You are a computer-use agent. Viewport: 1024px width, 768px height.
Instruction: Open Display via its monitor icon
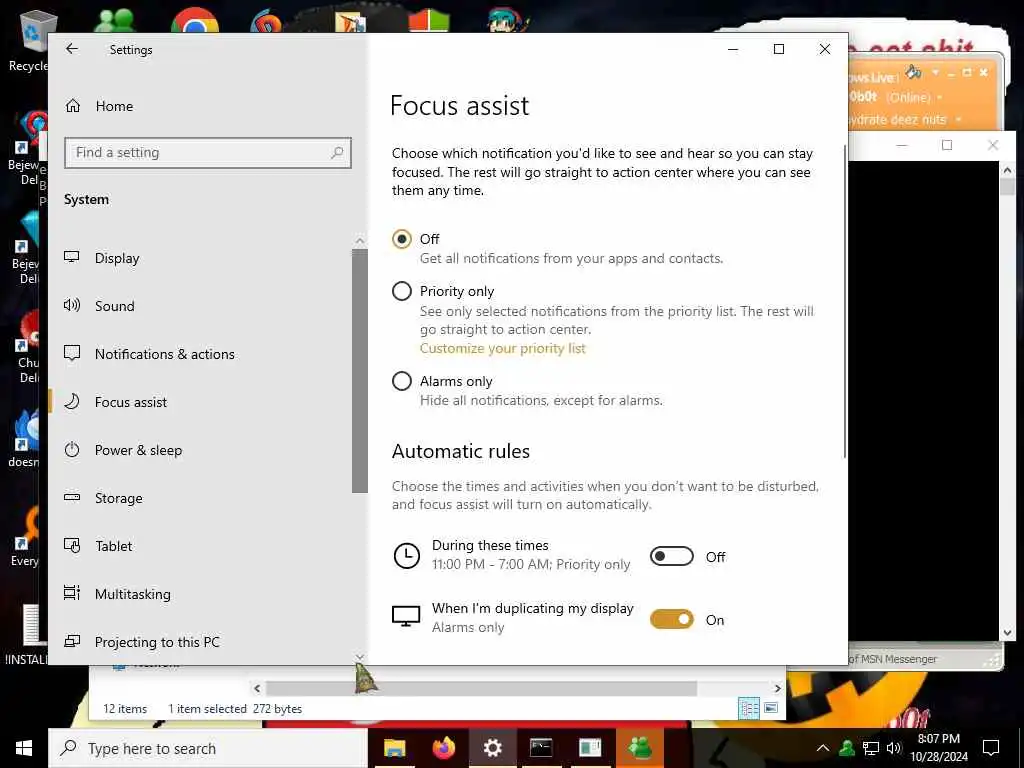tap(72, 257)
